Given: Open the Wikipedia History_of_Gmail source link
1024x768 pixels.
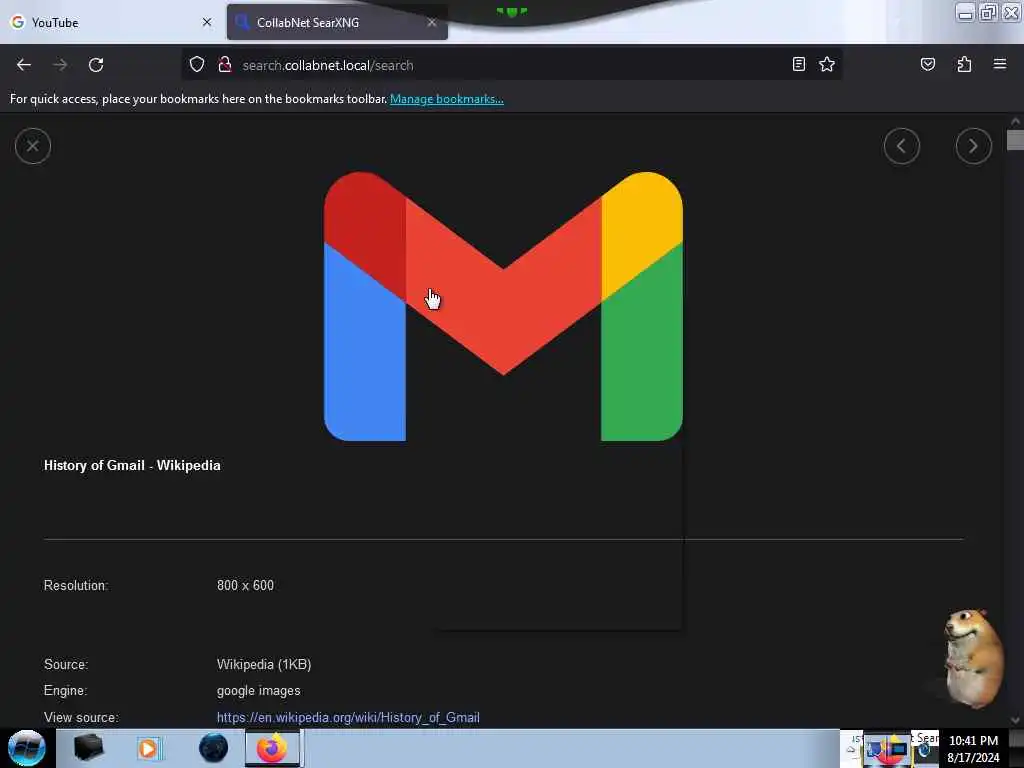Looking at the screenshot, I should click(348, 717).
